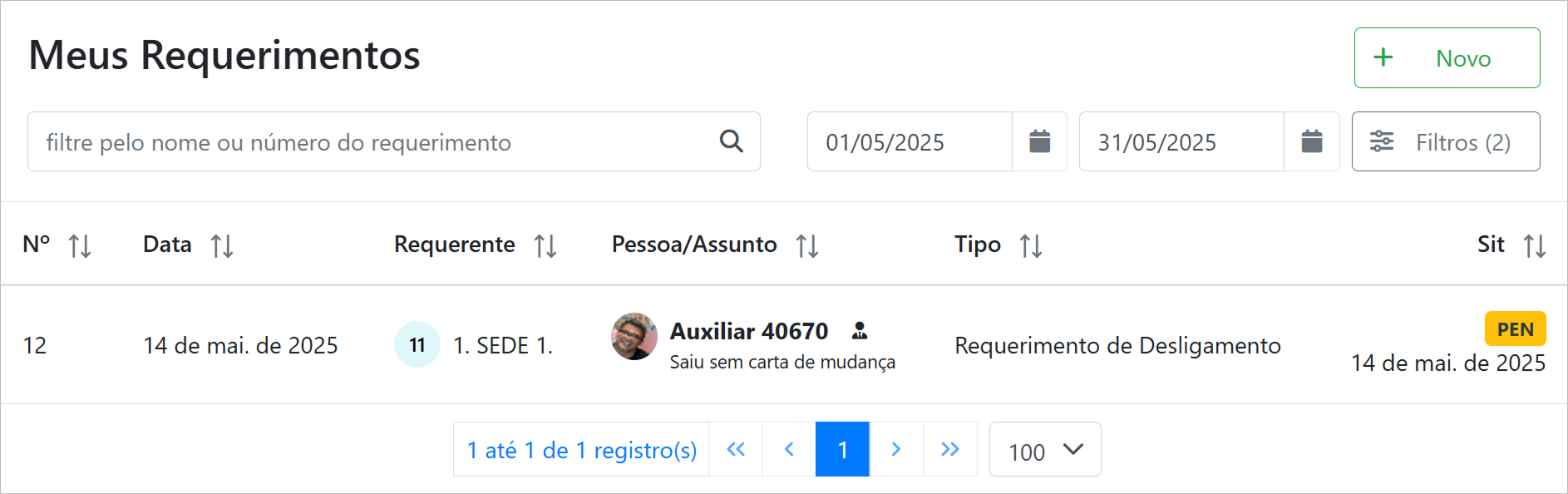Open the rows-per-page dropdown showing 100
Screen dimensions: 1568x494
tap(1045, 450)
